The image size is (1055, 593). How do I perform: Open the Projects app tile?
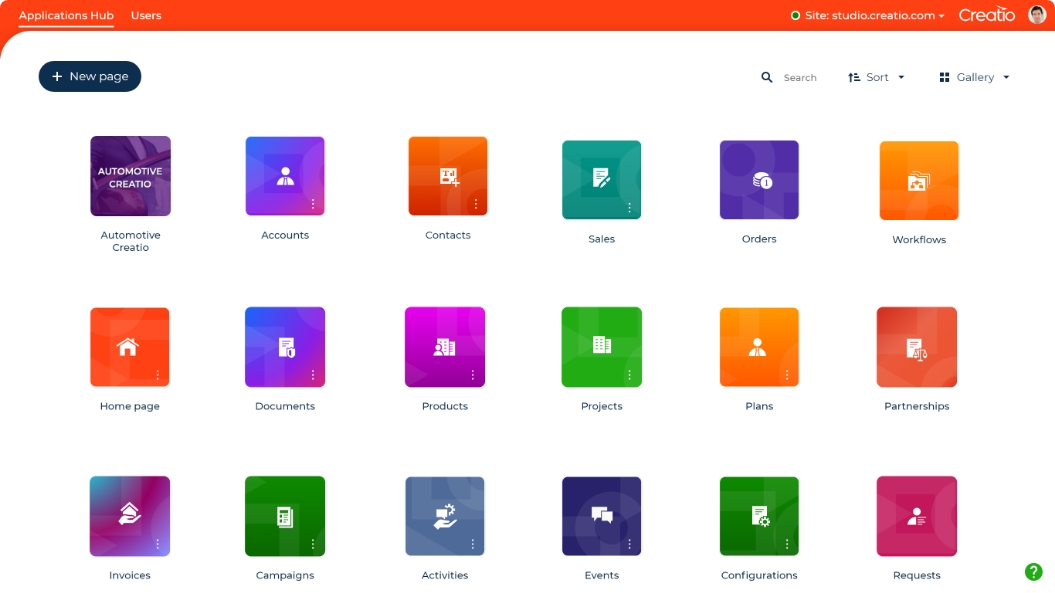click(x=602, y=347)
